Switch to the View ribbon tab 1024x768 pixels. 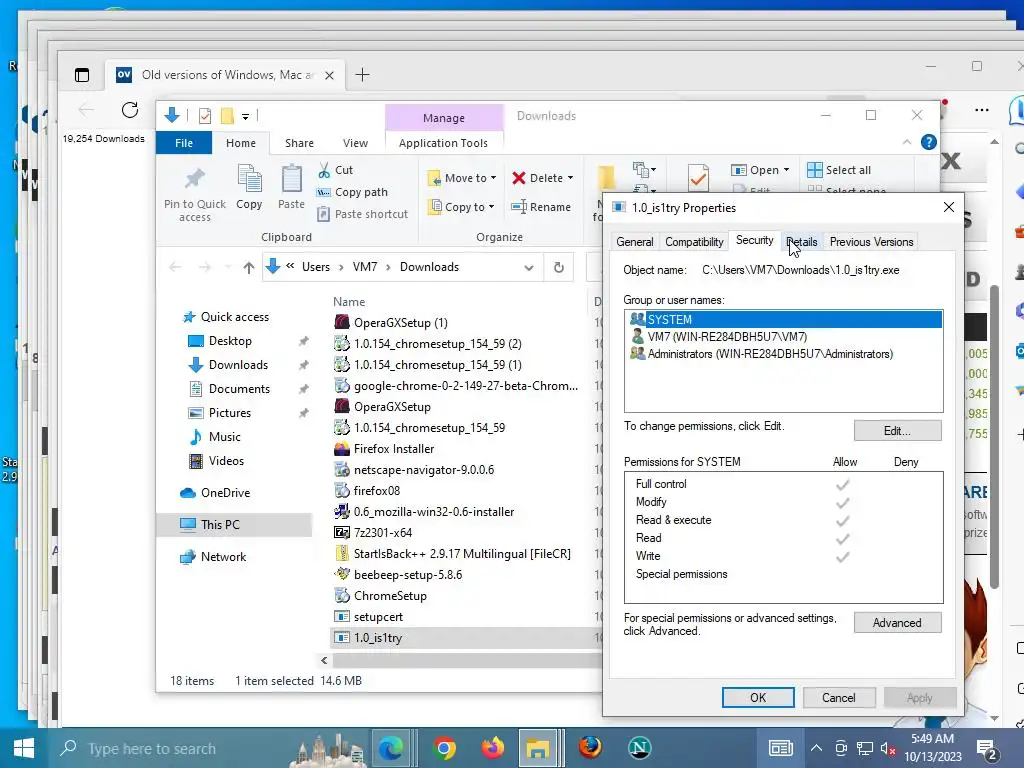[355, 143]
